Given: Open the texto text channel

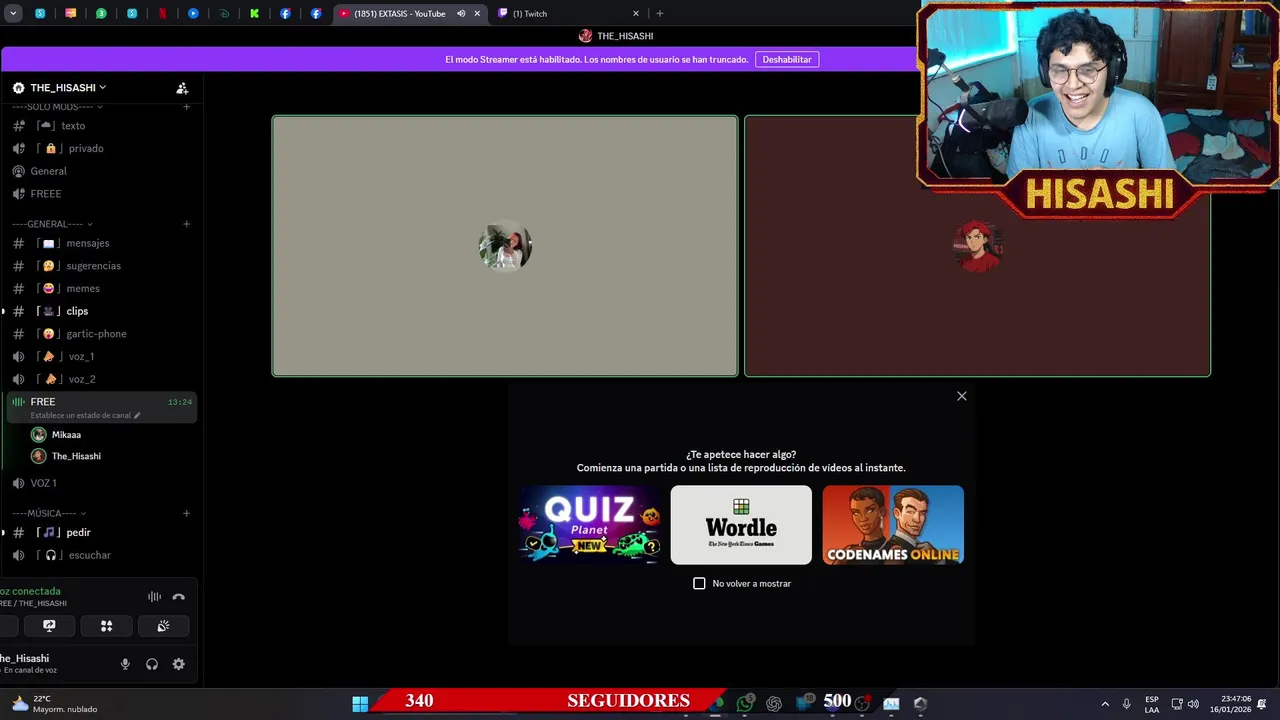Looking at the screenshot, I should (x=100, y=126).
